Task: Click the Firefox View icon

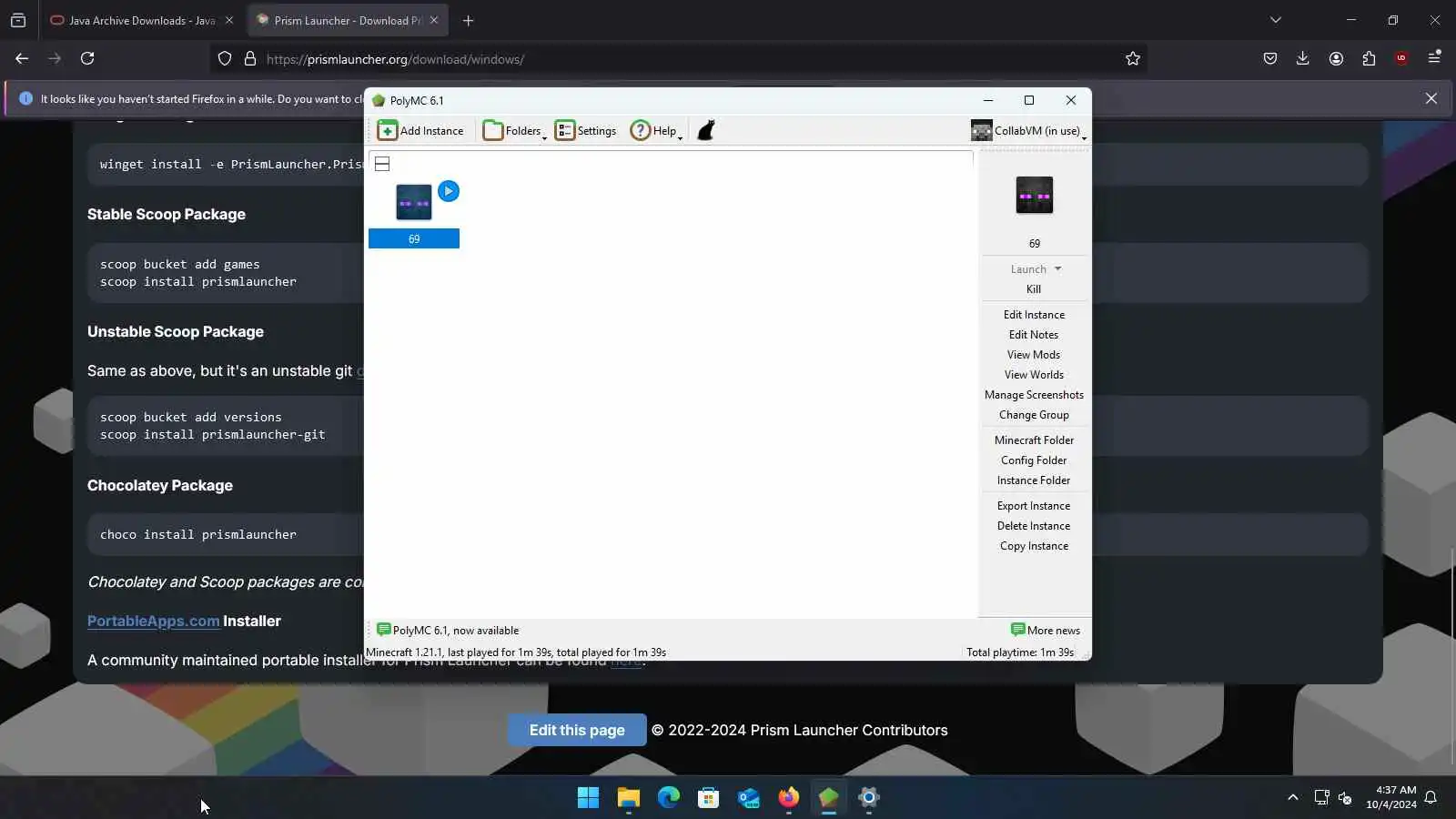Action: 18,20
